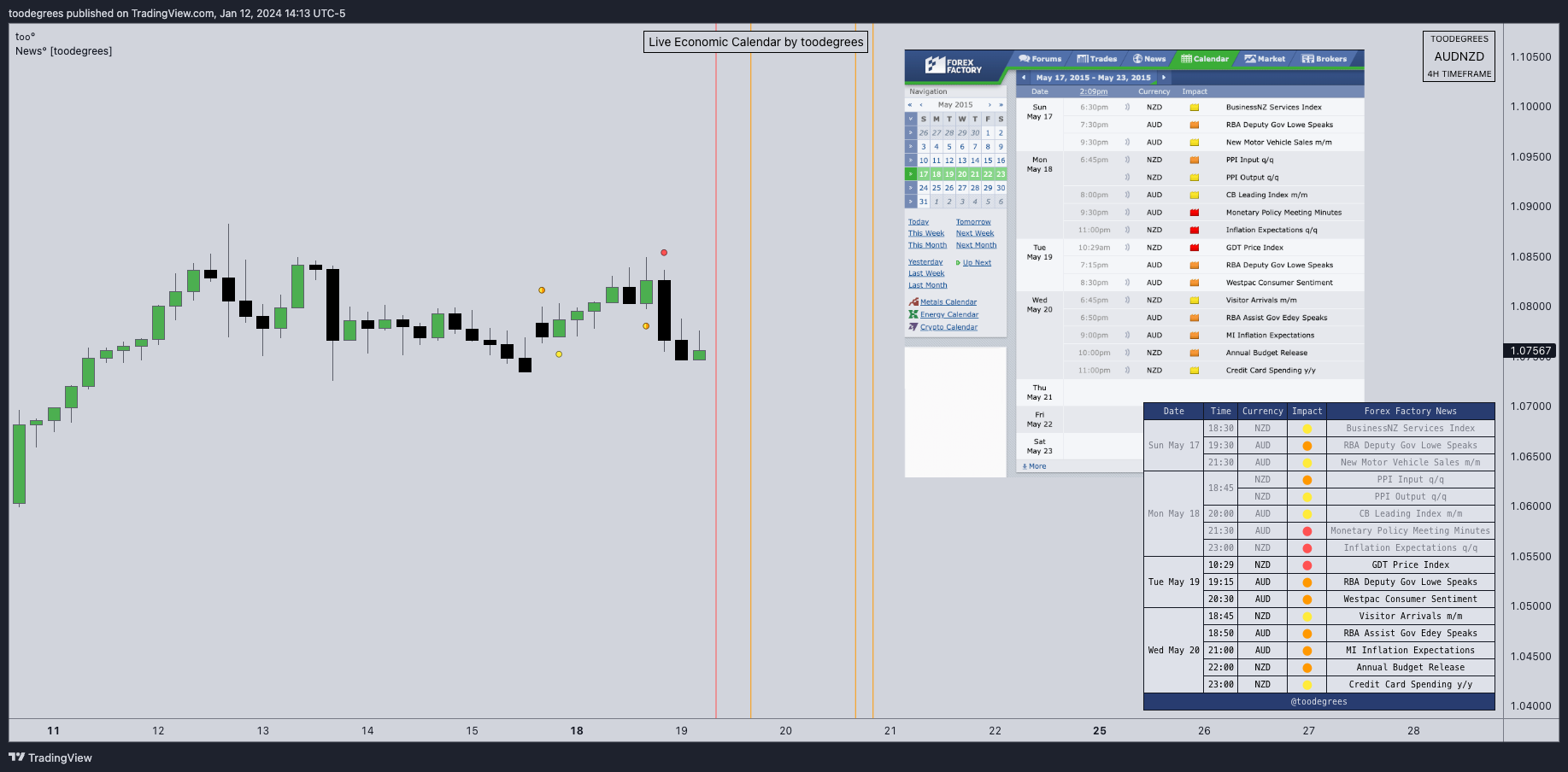The height and width of the screenshot is (772, 1568).
Task: Go to previous week arrow beside date range
Action: pos(1024,78)
